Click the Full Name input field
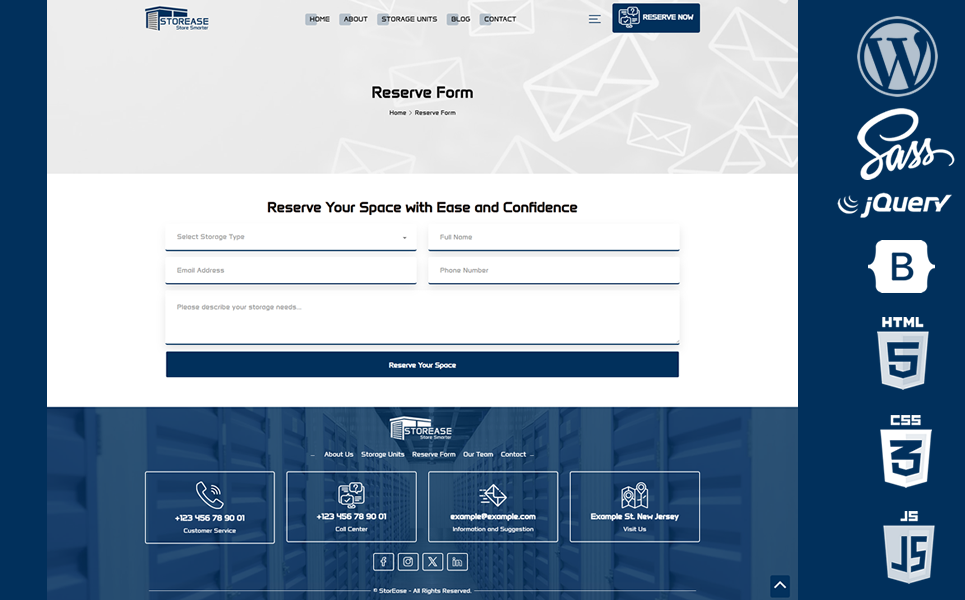Screen dimensions: 965x600 554,238
